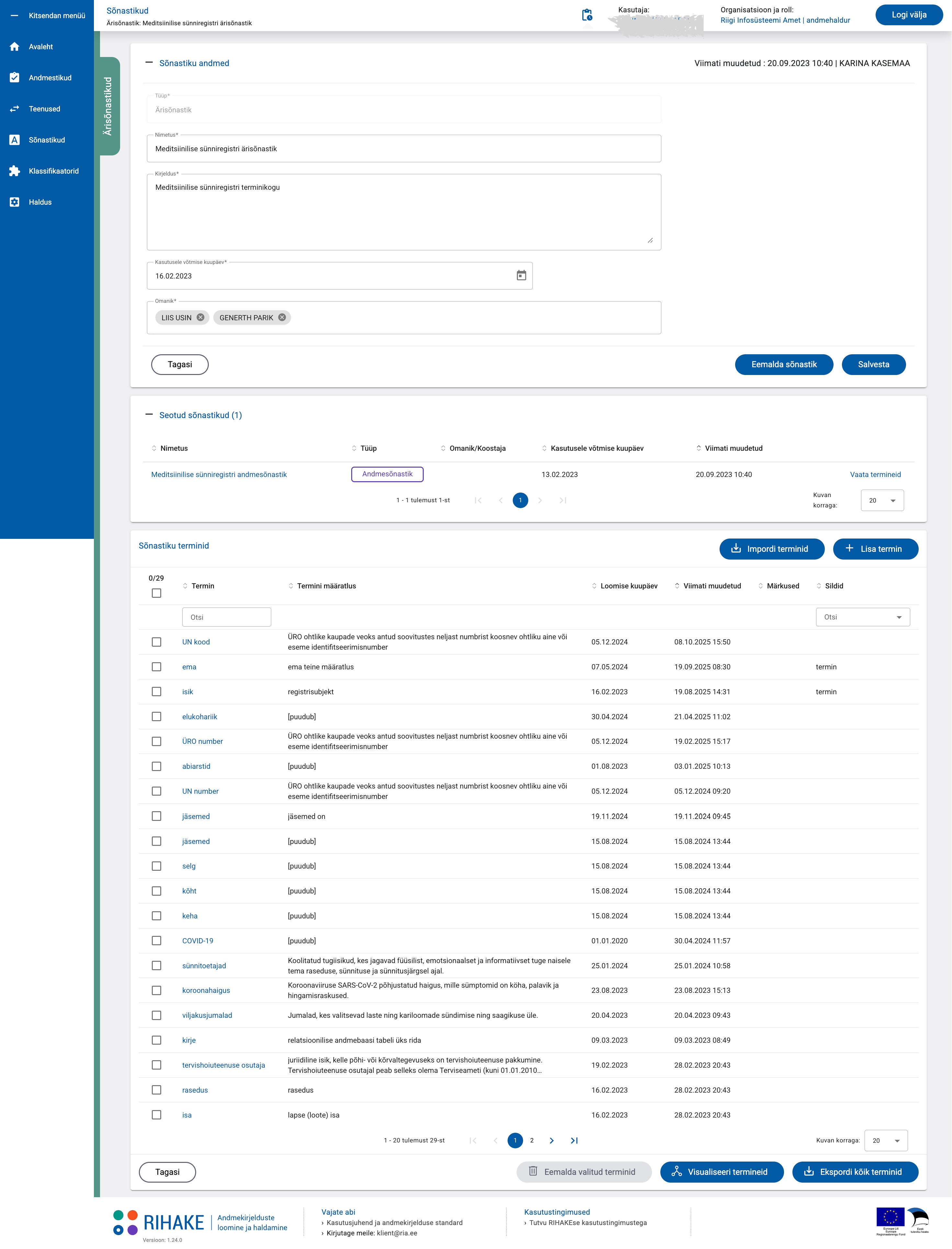This screenshot has width=952, height=1249.
Task: Remove the LIIS USIN owner chip
Action: [201, 317]
